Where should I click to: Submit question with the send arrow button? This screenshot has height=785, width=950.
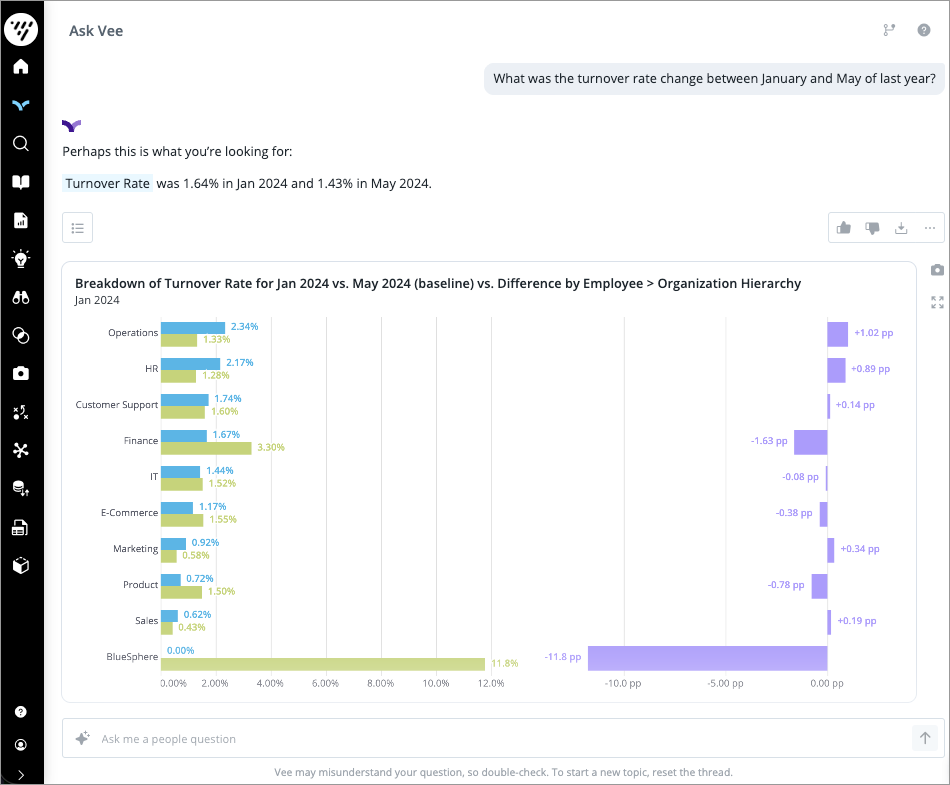925,738
